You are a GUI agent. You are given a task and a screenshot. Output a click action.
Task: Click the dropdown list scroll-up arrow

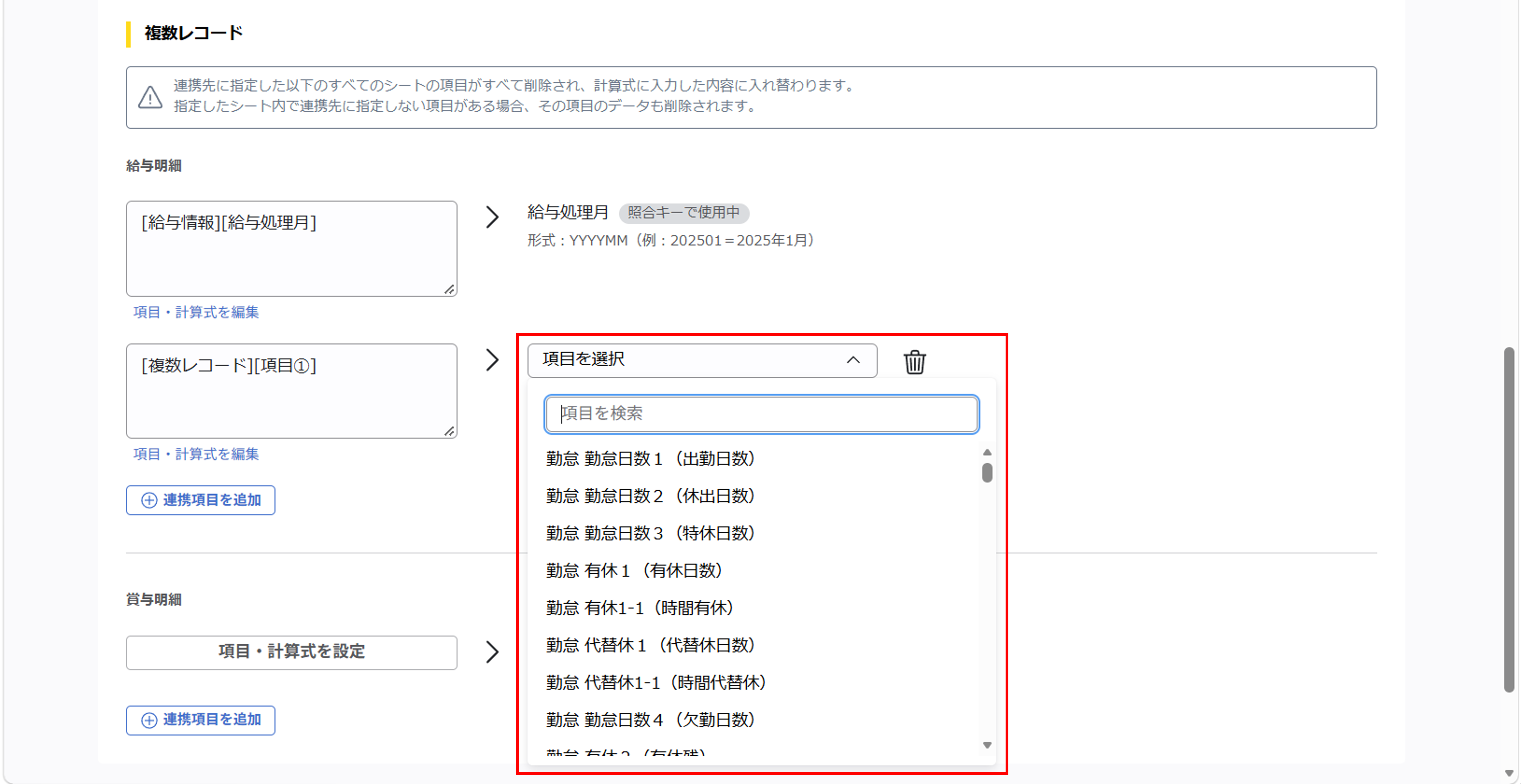987,452
